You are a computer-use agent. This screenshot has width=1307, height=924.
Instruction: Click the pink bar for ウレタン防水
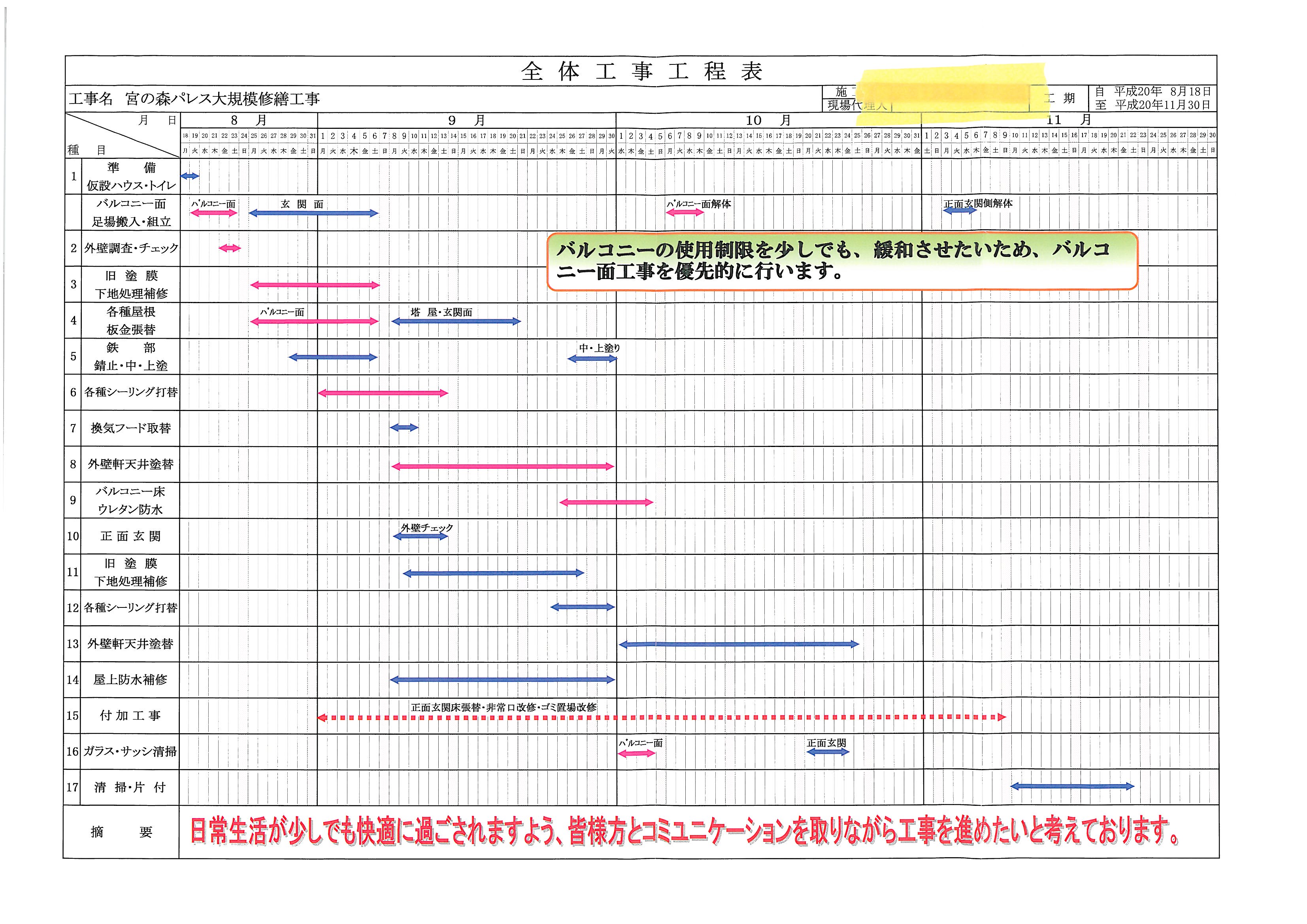pos(606,503)
